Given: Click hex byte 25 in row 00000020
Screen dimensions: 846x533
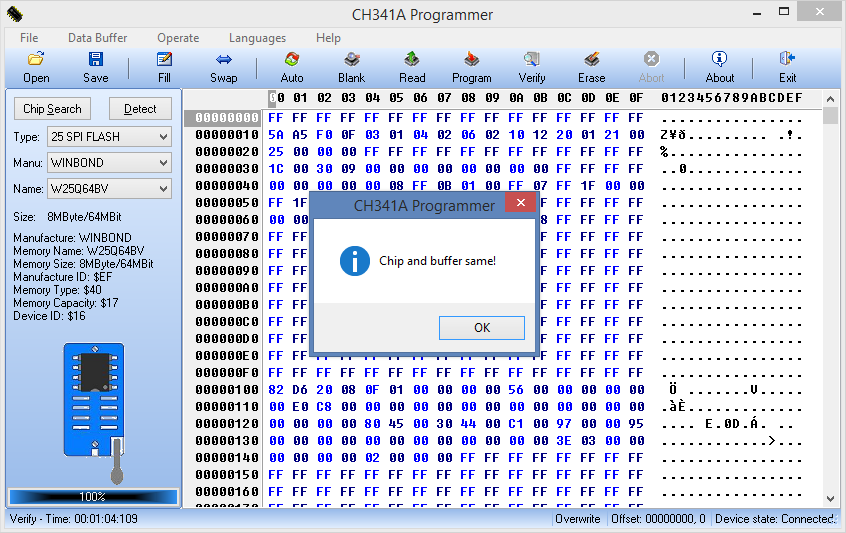Looking at the screenshot, I should pyautogui.click(x=276, y=152).
